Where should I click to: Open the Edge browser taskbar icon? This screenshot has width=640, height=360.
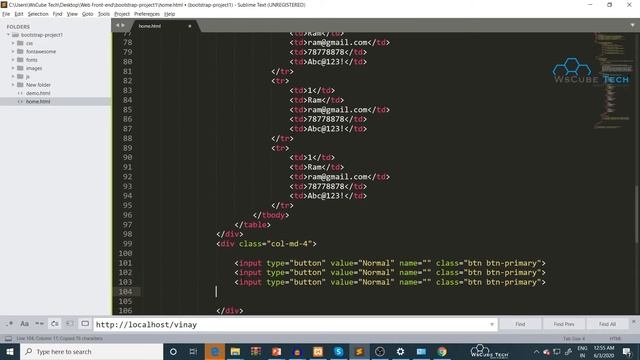tap(215, 351)
